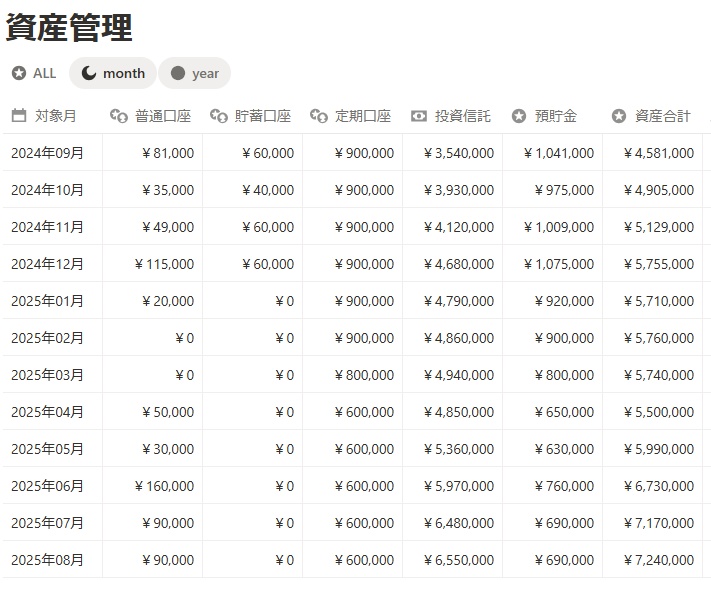This screenshot has height=591, width=711.
Task: Select the ¥7,240,000 資産合計 cell
Action: pos(653,560)
